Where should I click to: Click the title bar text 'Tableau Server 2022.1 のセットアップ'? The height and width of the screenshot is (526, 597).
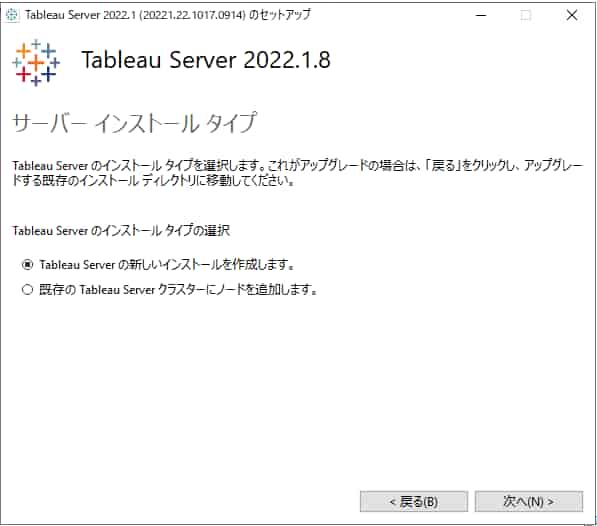point(168,15)
